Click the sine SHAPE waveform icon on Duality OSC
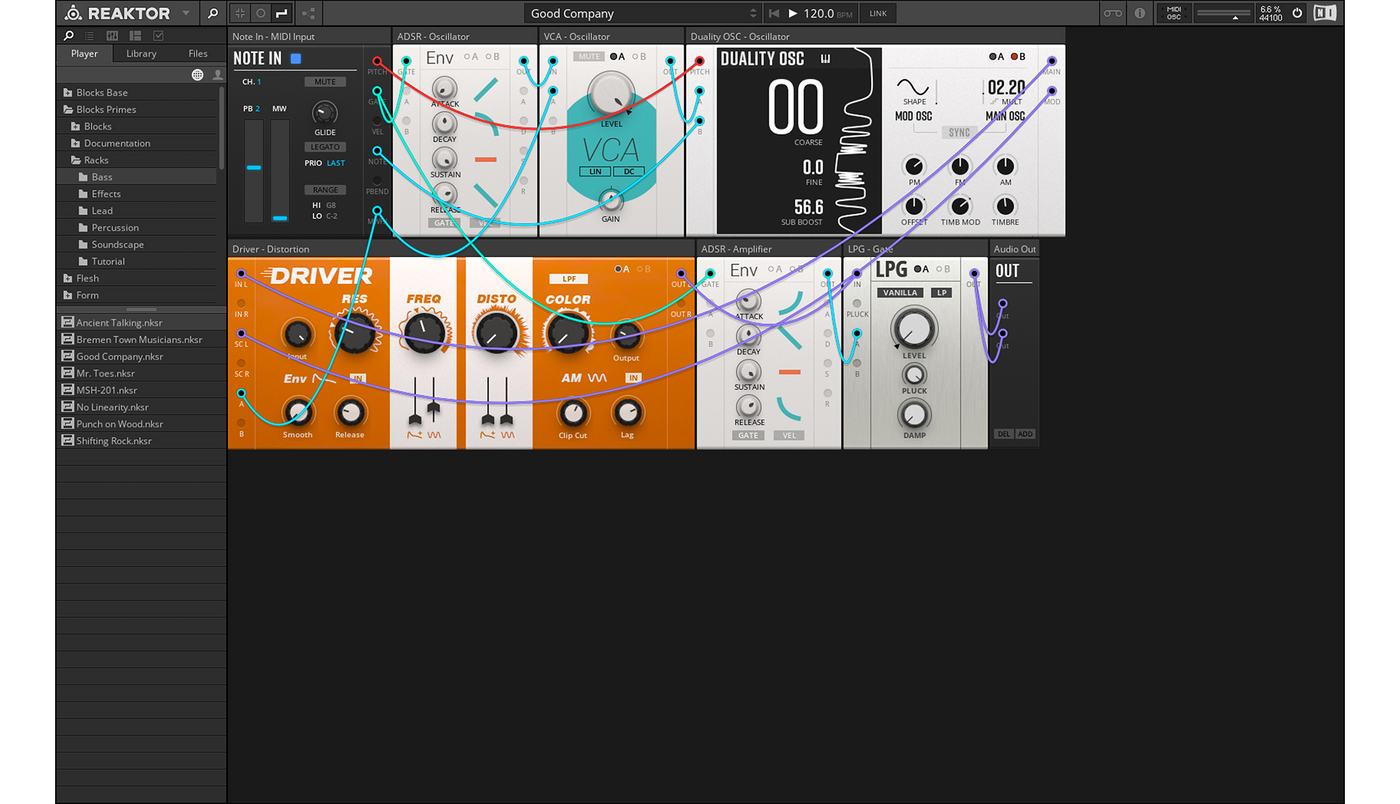The height and width of the screenshot is (804, 1400). click(x=914, y=87)
